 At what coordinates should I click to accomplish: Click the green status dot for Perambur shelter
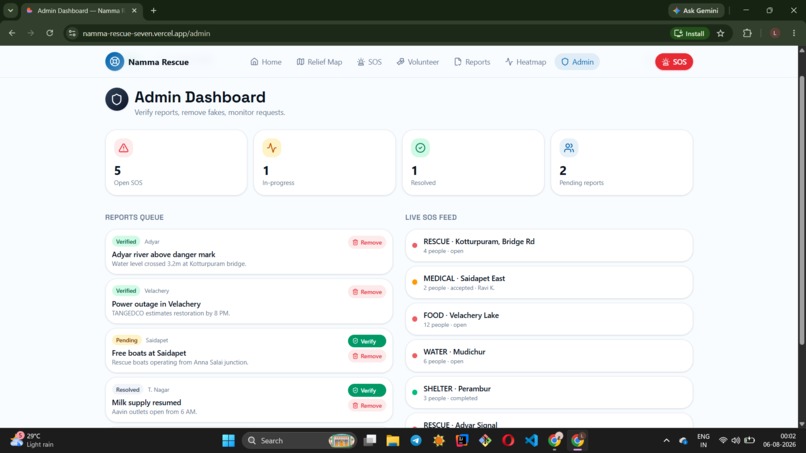click(x=414, y=392)
